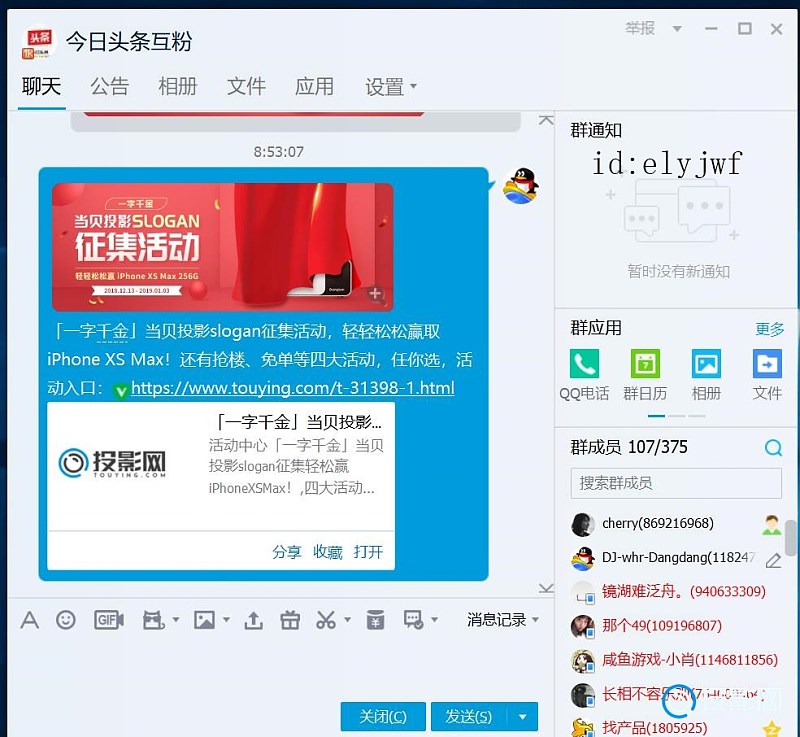
Task: Open the gift box icon
Action: 290,620
